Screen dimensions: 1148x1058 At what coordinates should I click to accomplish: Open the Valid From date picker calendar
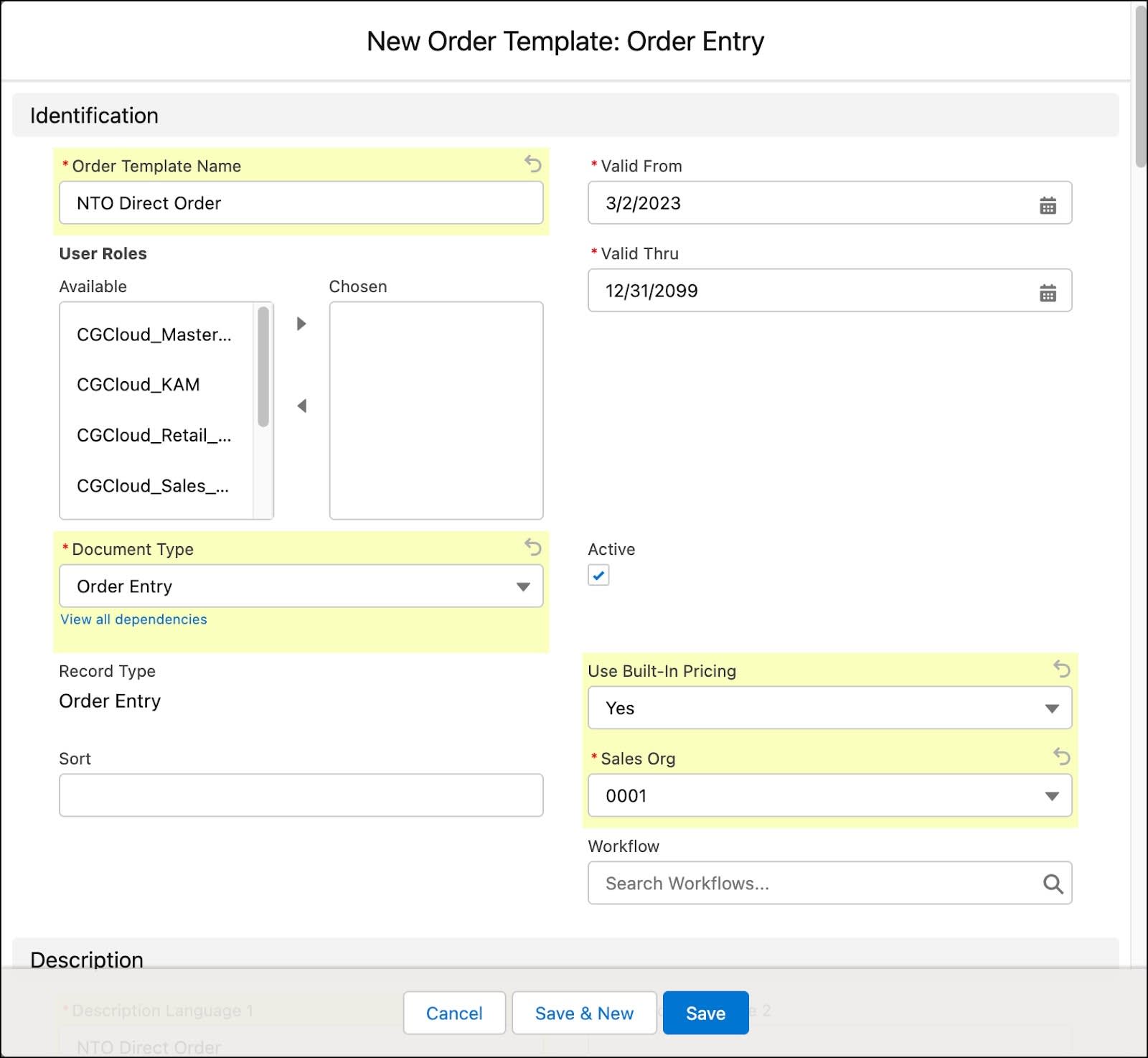(1048, 205)
